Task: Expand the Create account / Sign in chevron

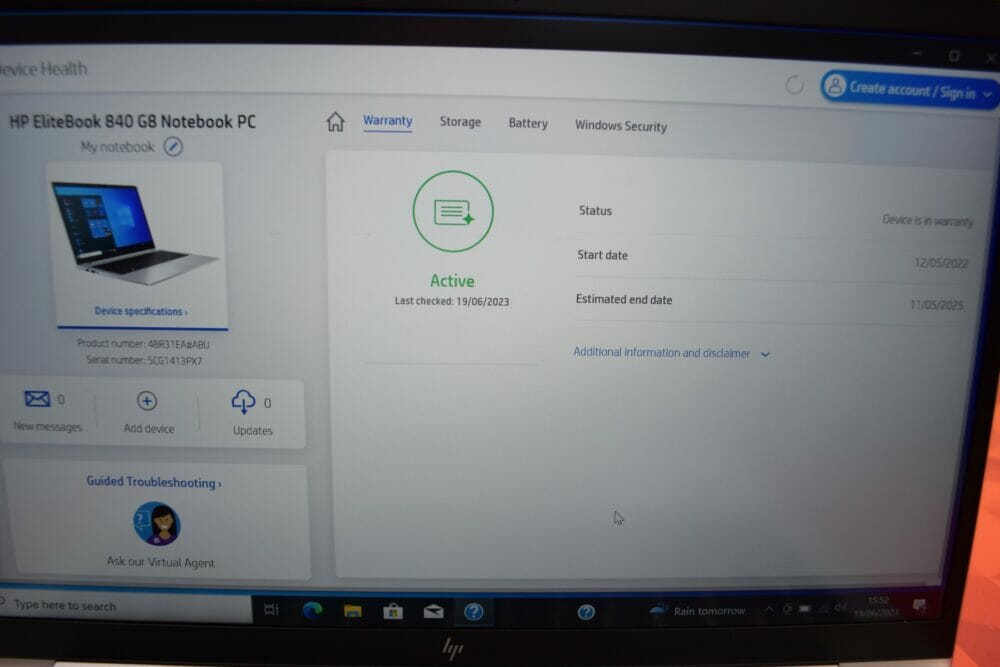Action: 988,94
